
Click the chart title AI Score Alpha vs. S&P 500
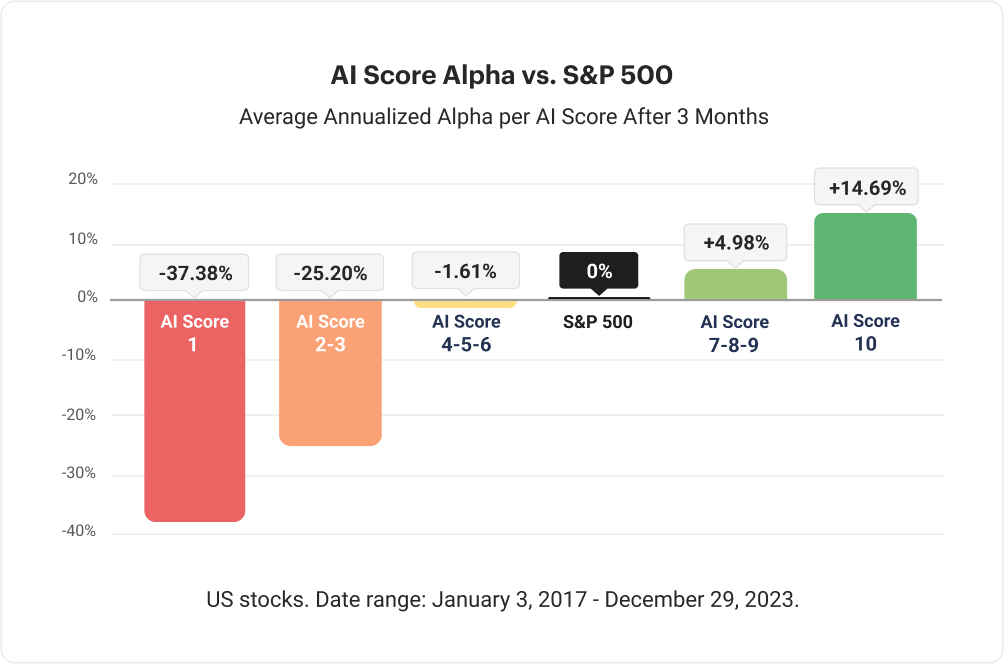[x=502, y=77]
